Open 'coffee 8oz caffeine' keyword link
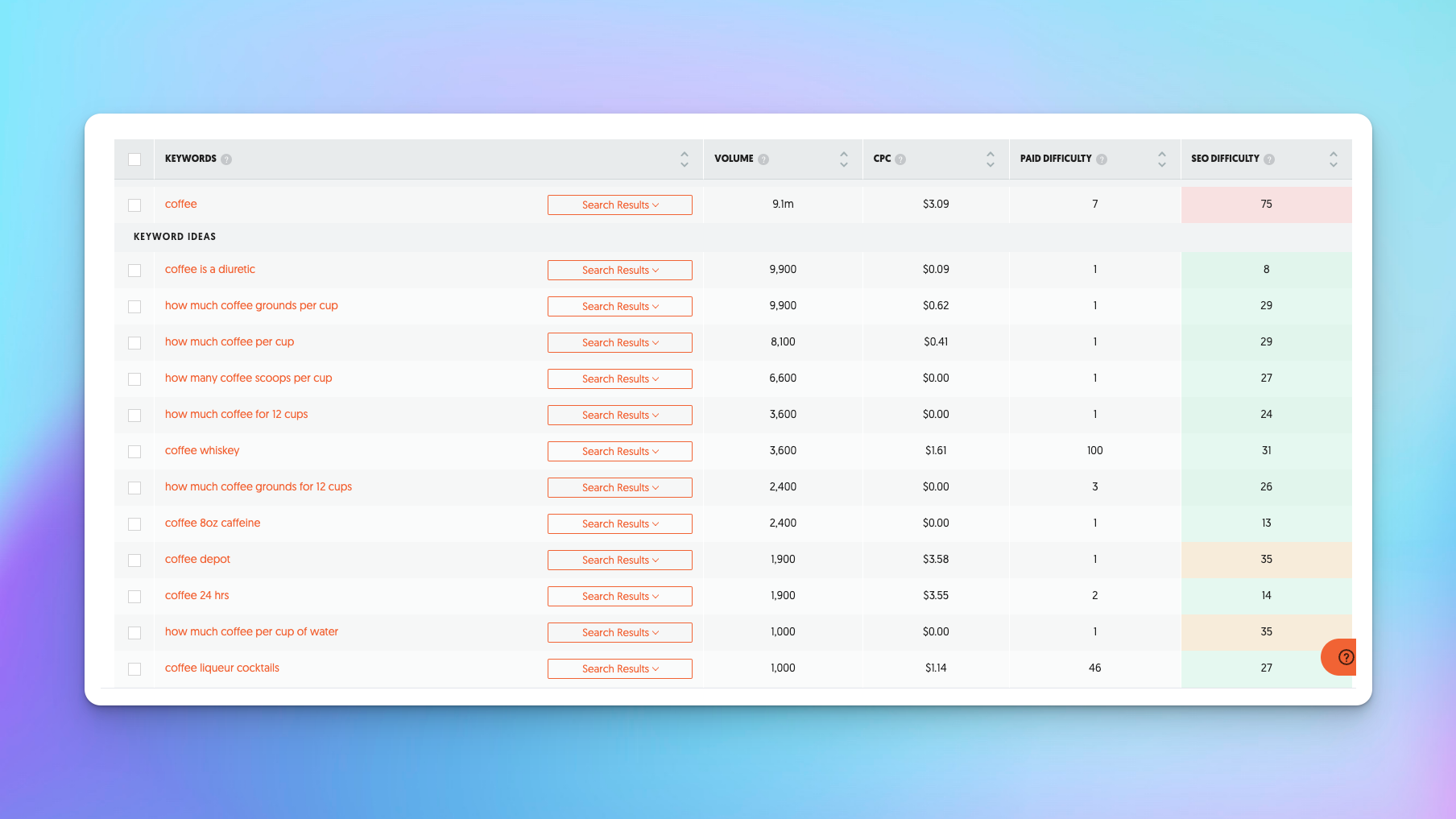Screen dimensions: 1456x819 (x=213, y=523)
